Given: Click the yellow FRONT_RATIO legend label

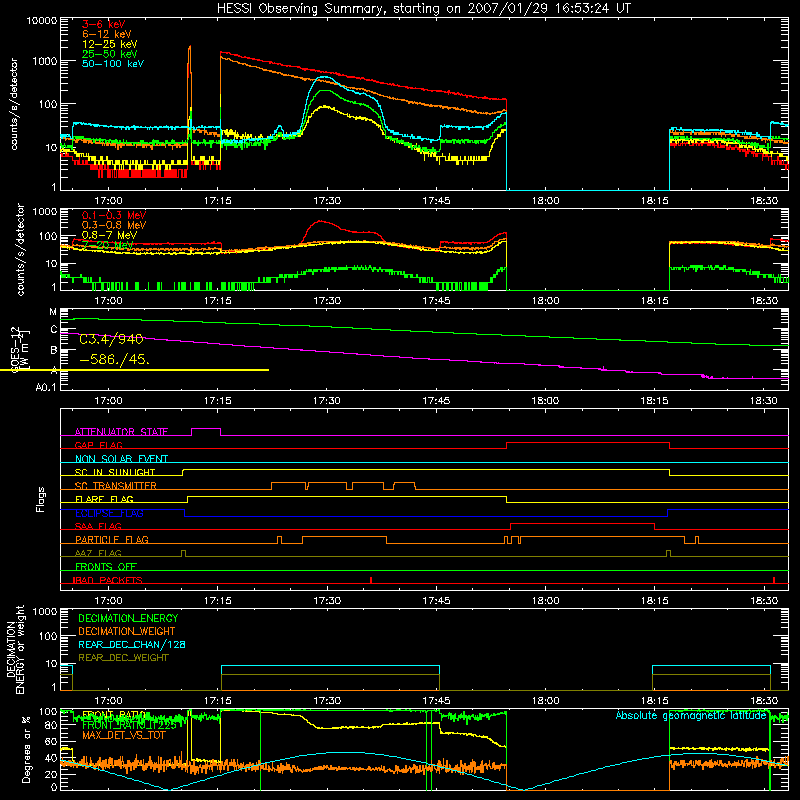Looking at the screenshot, I should click(x=114, y=715).
